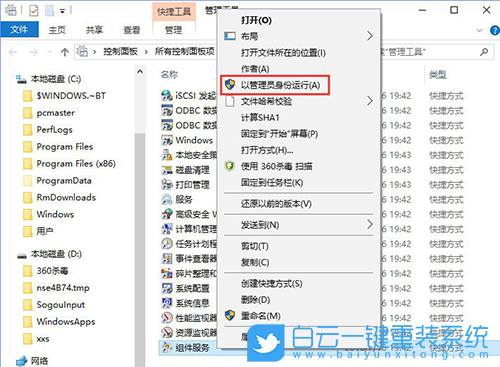Open recent locations dropdown arrow

pyautogui.click(x=50, y=52)
